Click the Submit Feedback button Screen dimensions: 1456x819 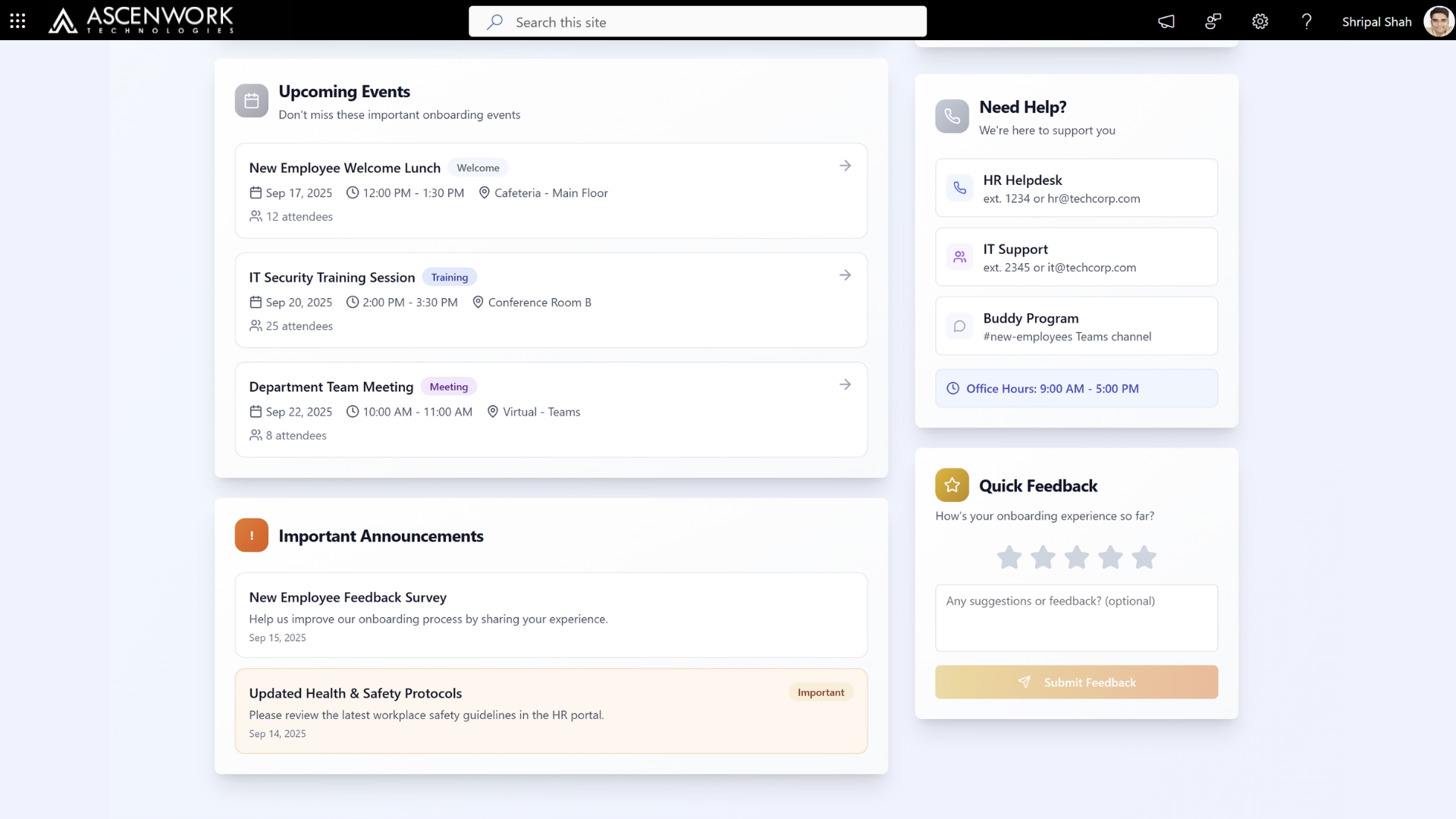(x=1076, y=682)
